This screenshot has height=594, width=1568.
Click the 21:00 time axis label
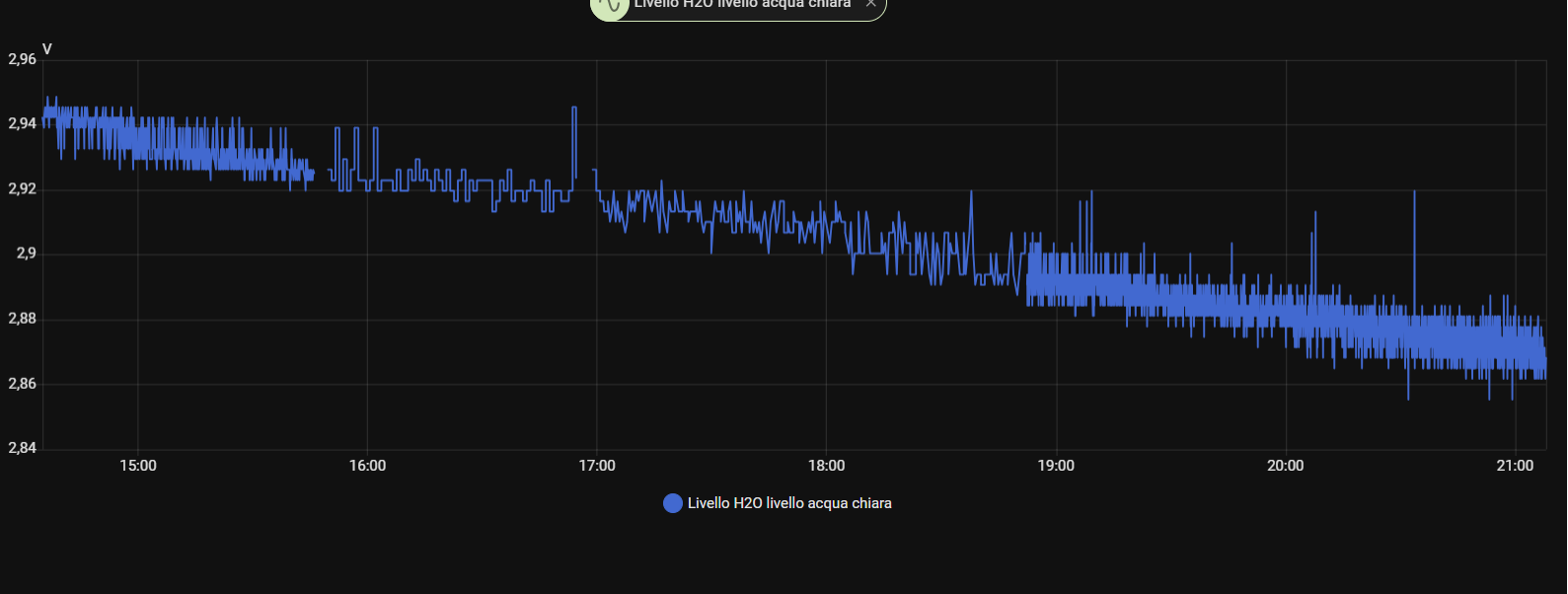pos(1515,466)
